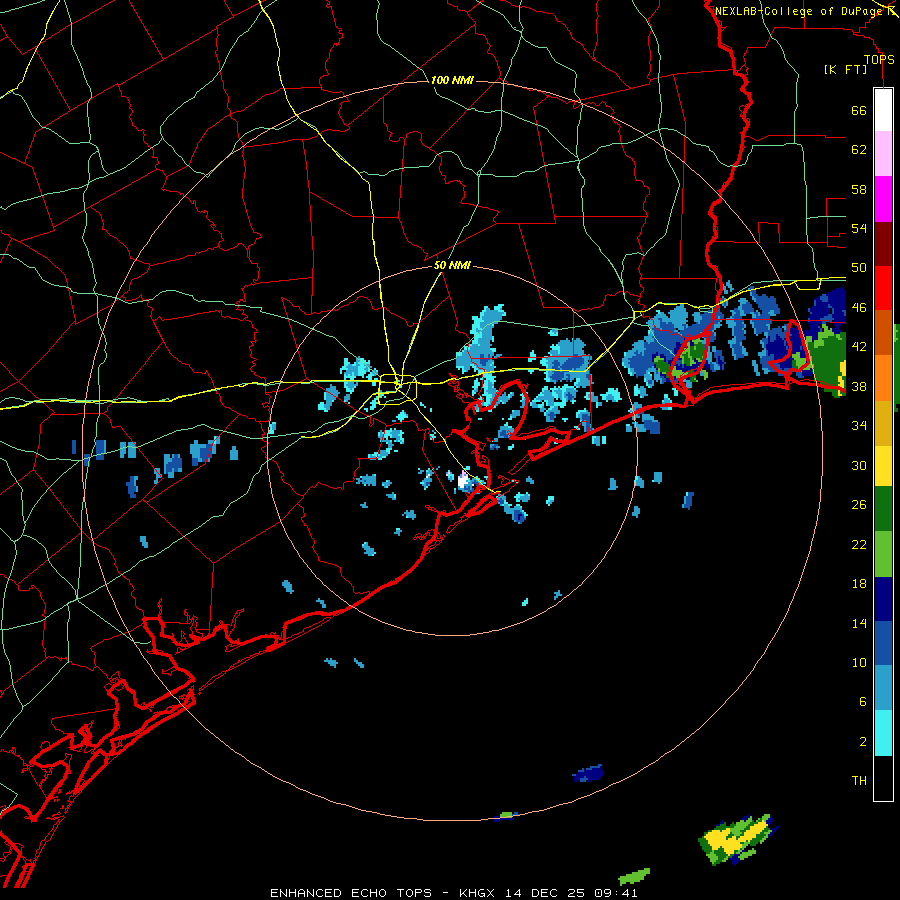900x900 pixels.
Task: Click the black TH swatch at legend bottom
Action: pos(883,778)
